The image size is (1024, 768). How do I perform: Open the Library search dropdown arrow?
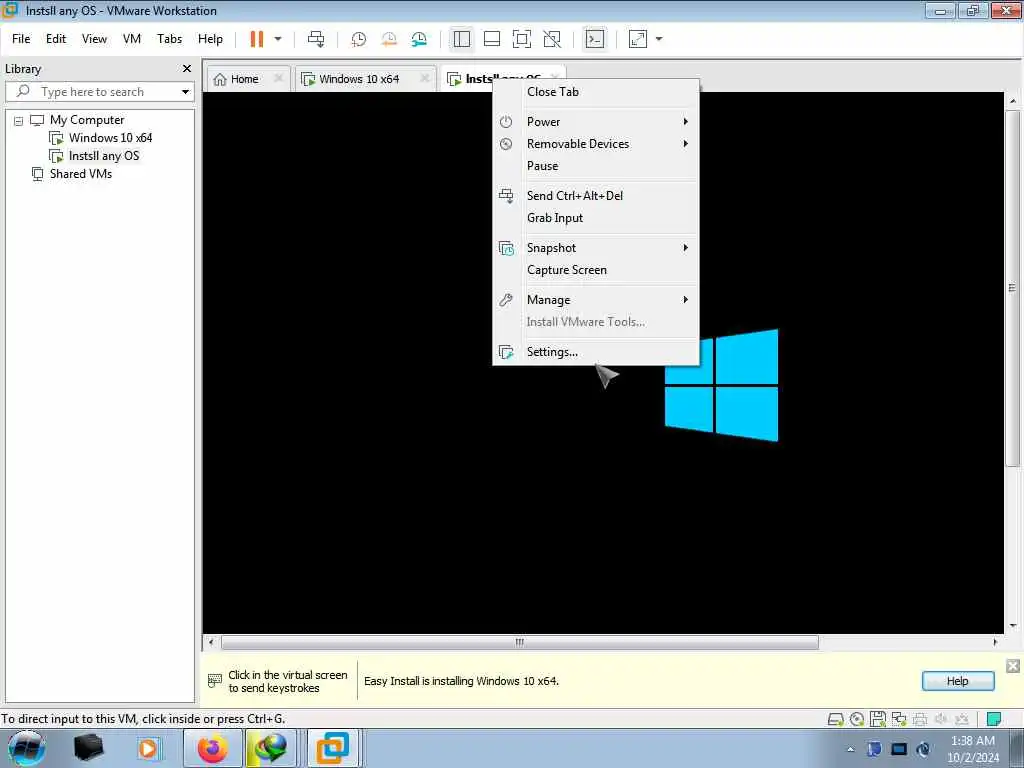(185, 92)
